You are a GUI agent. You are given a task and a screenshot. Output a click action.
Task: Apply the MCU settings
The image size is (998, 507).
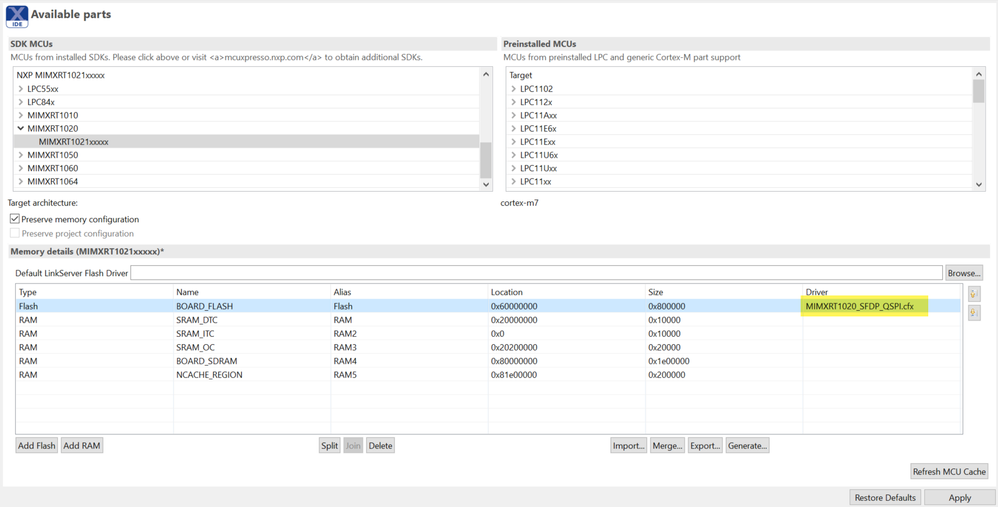pos(960,497)
